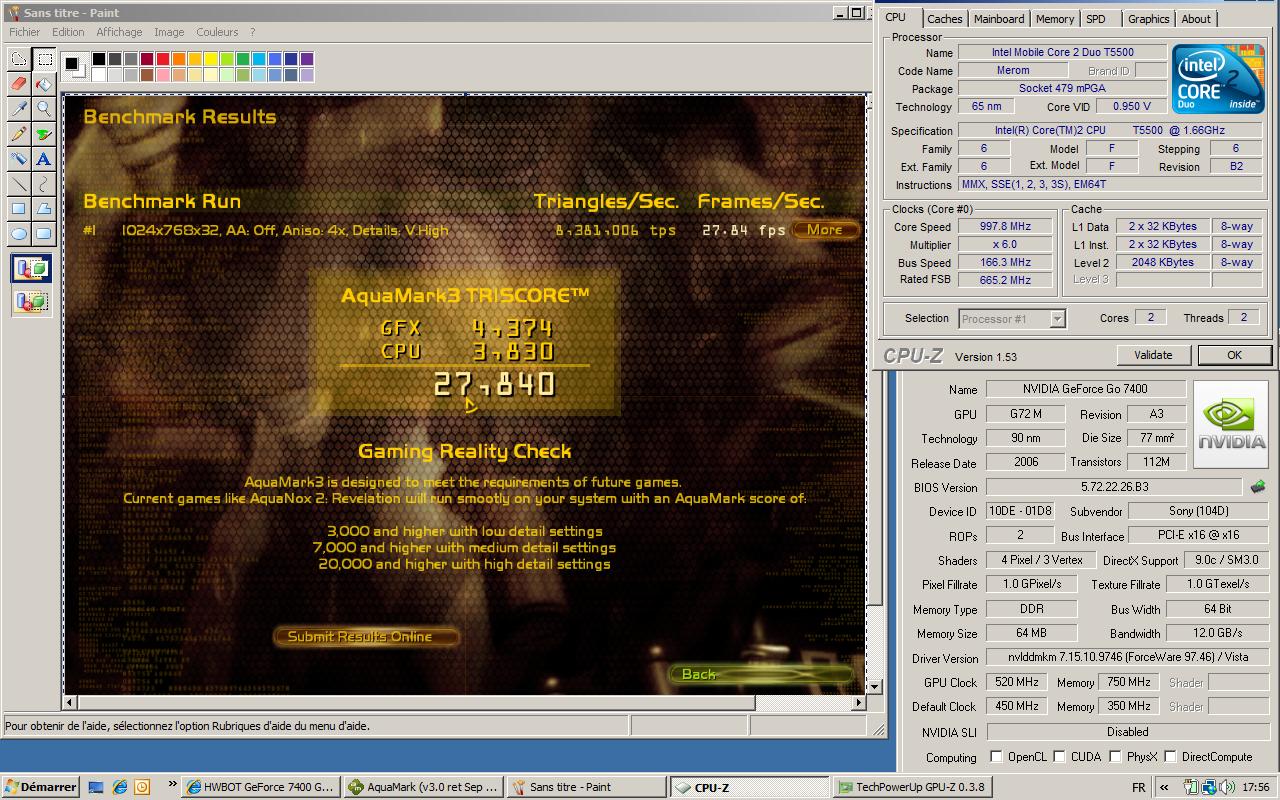Image resolution: width=1280 pixels, height=800 pixels.
Task: Open the ? help menu in Paint
Action: [252, 32]
